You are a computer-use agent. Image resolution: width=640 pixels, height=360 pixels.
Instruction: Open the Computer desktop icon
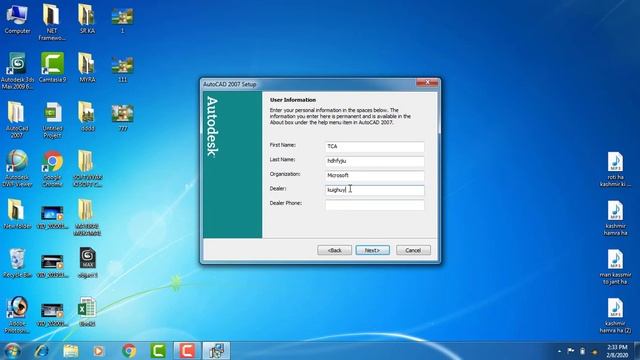(x=17, y=19)
